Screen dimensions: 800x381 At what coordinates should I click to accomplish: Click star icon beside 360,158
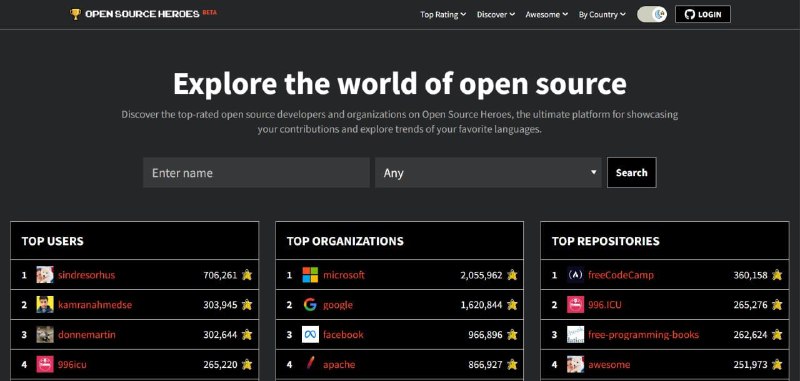coord(777,275)
